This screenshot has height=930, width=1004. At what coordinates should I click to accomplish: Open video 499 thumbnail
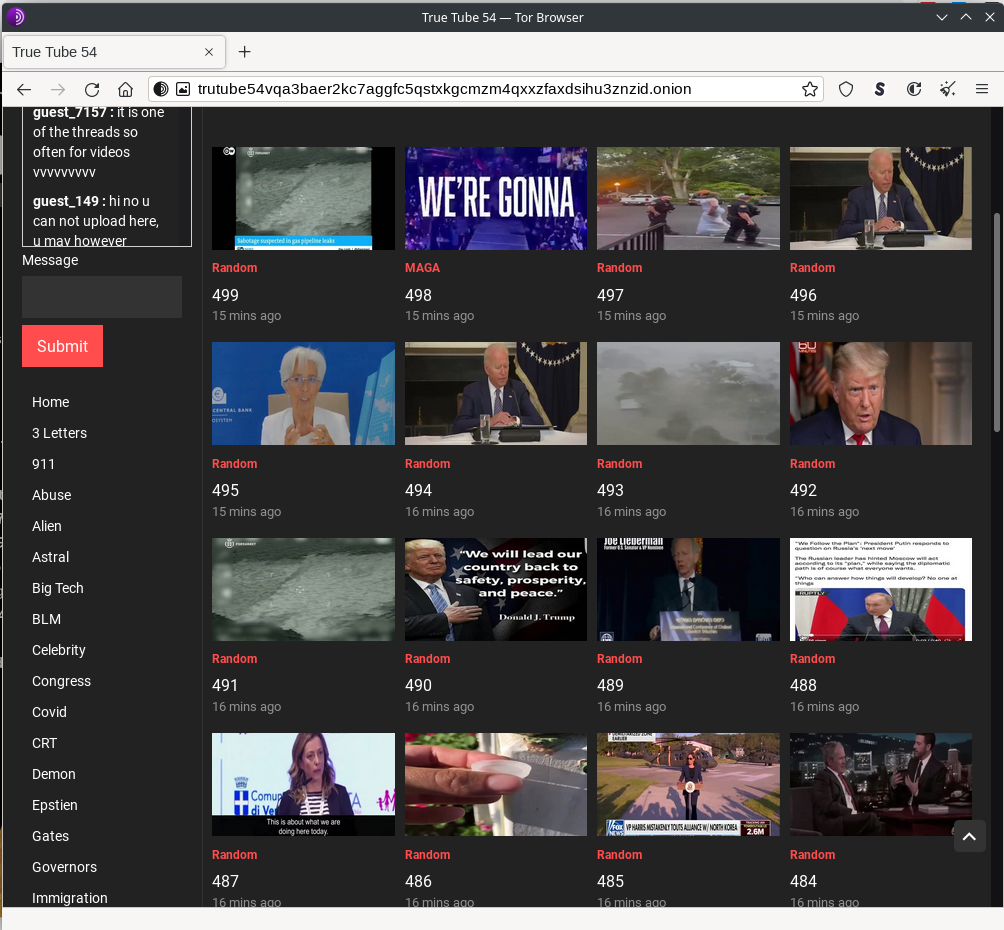tap(304, 199)
